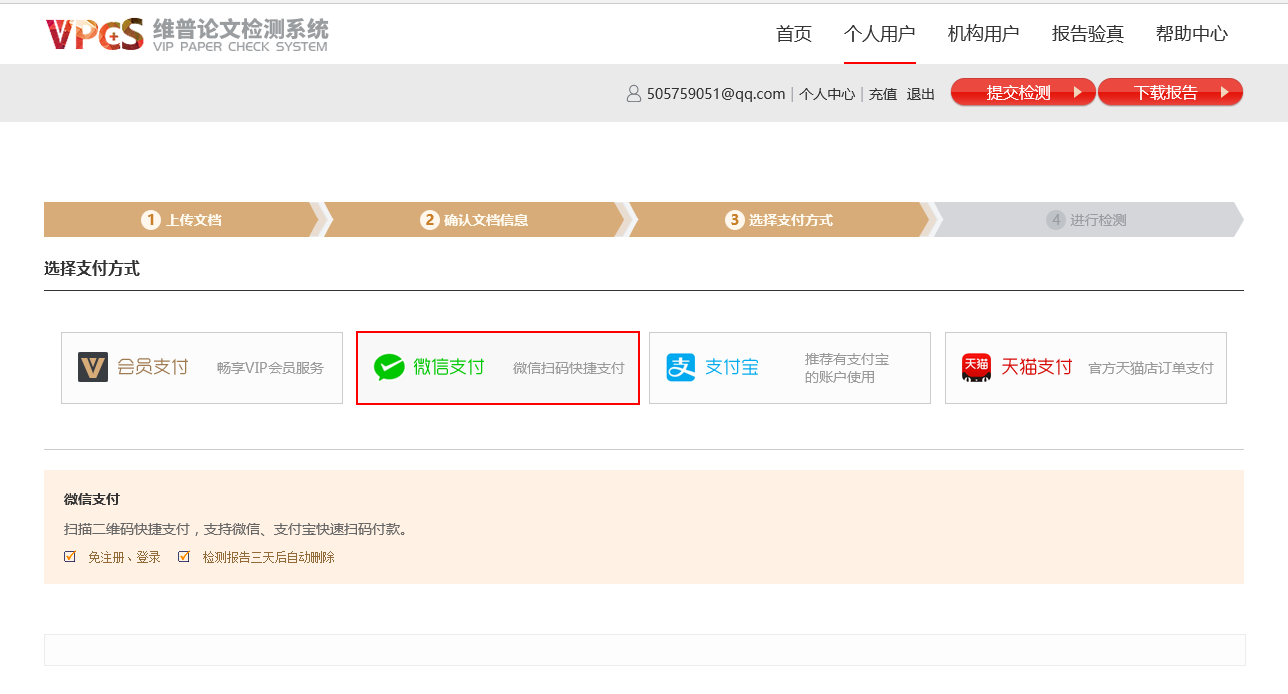Click the 提交检测 red button

(1023, 92)
